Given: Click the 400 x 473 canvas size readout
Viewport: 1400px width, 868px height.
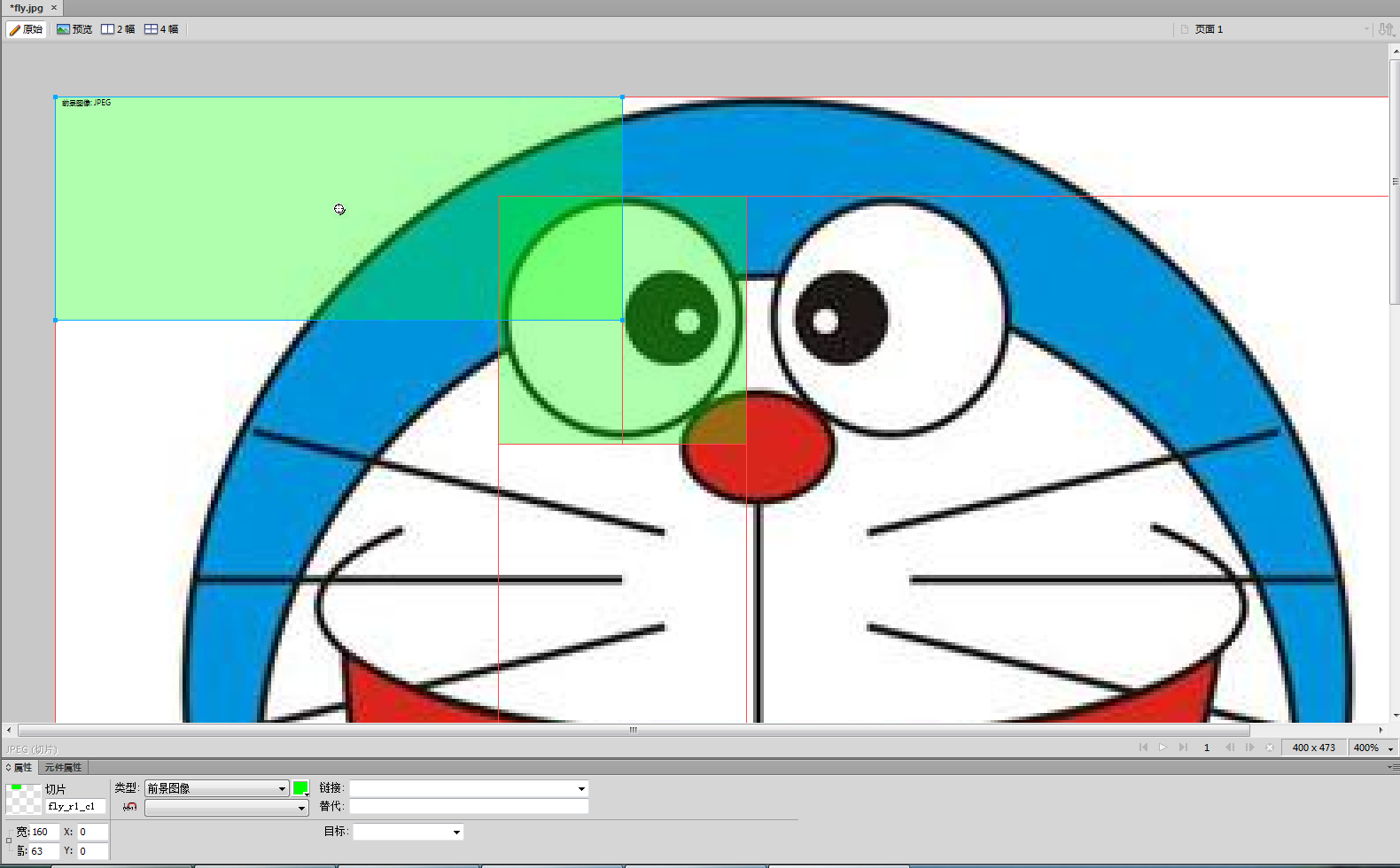Looking at the screenshot, I should coord(1313,748).
